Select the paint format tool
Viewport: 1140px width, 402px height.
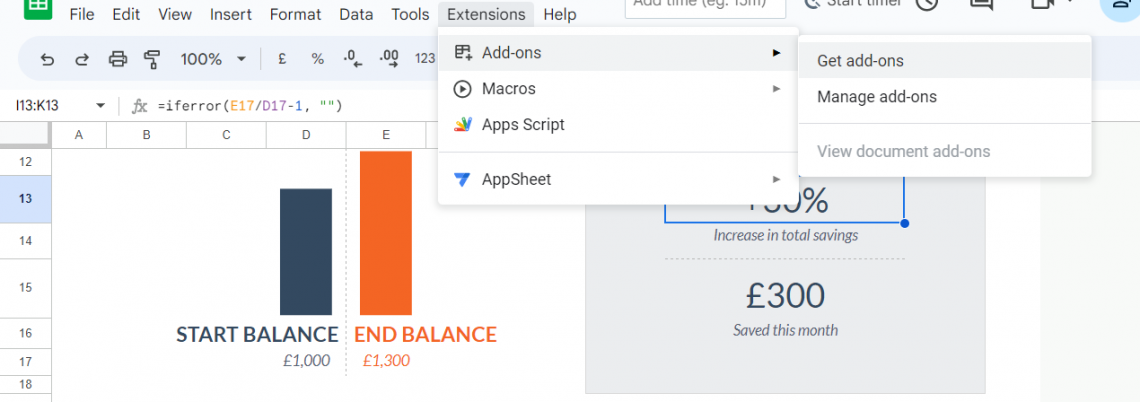click(152, 59)
